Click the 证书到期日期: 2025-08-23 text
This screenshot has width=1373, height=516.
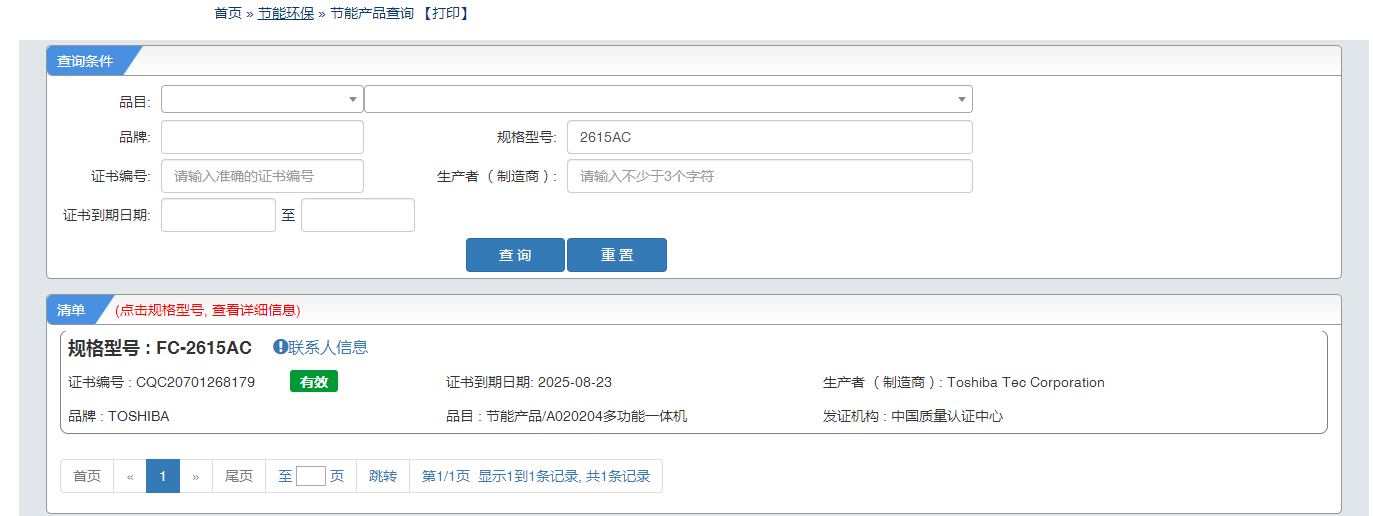click(x=529, y=382)
